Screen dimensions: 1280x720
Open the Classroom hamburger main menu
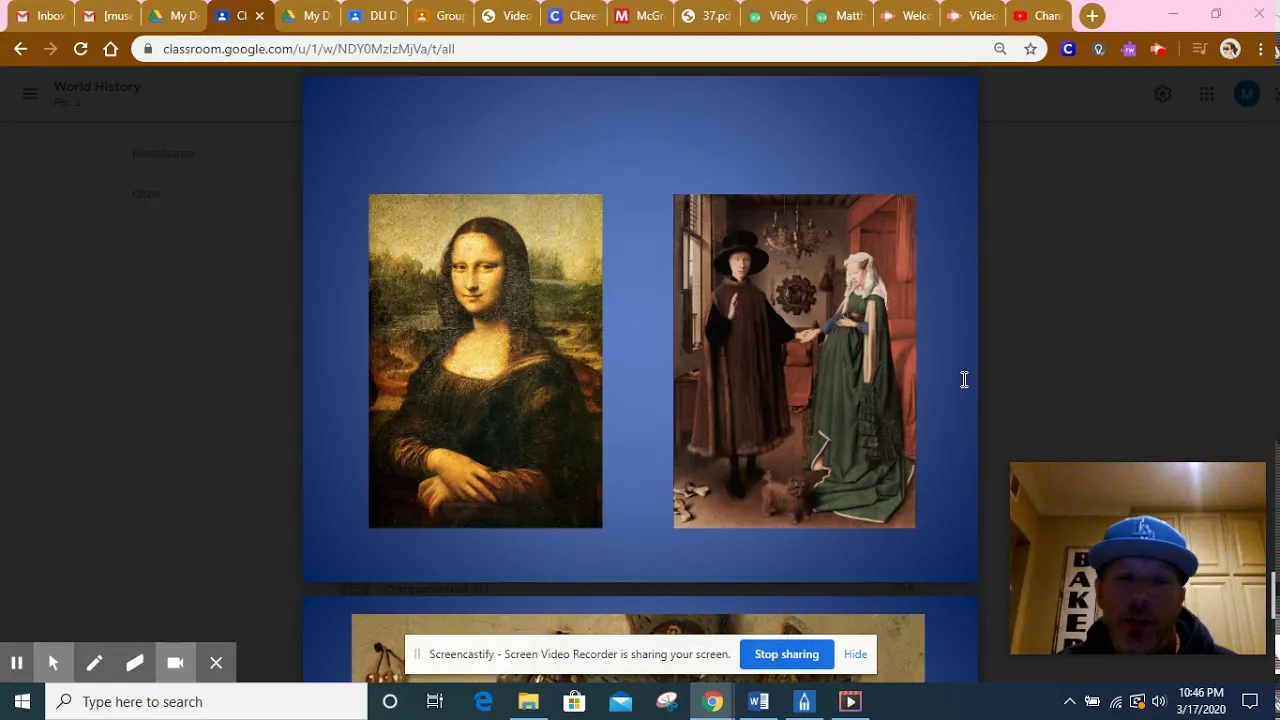(x=30, y=94)
